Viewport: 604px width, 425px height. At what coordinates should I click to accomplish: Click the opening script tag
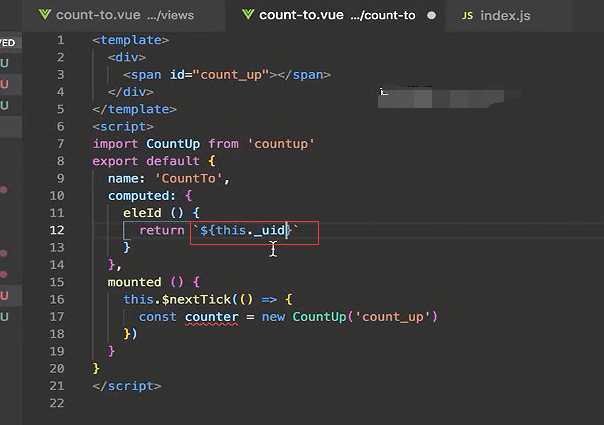(x=123, y=126)
